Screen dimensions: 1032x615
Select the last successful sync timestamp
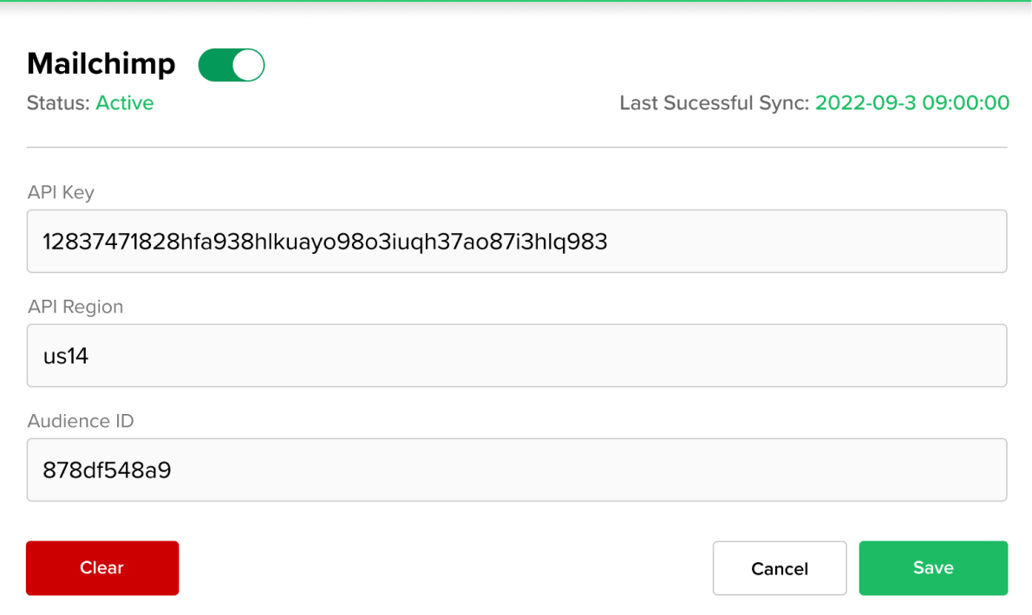coord(912,102)
